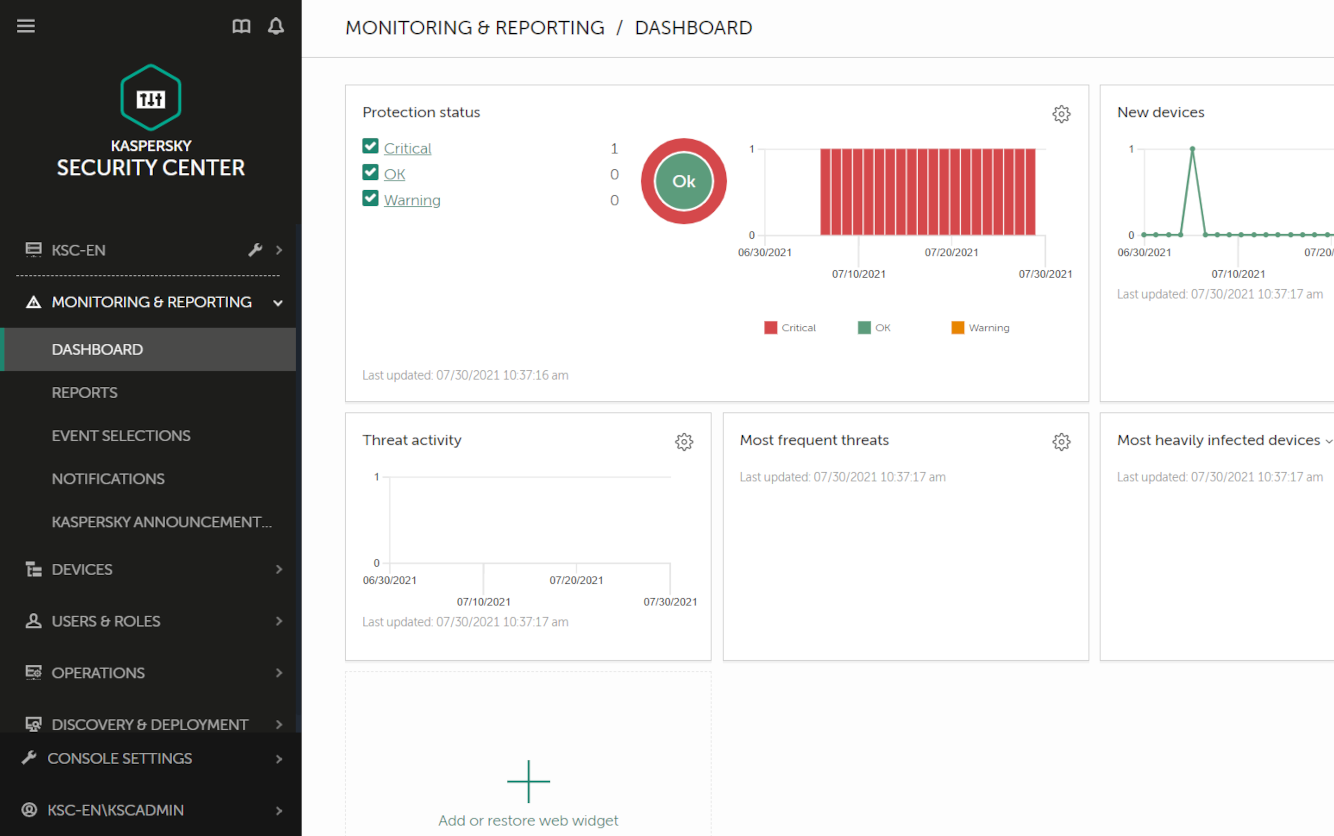Uncheck the Critical status checkbox
Viewport: 1334px width, 836px height.
tap(371, 147)
